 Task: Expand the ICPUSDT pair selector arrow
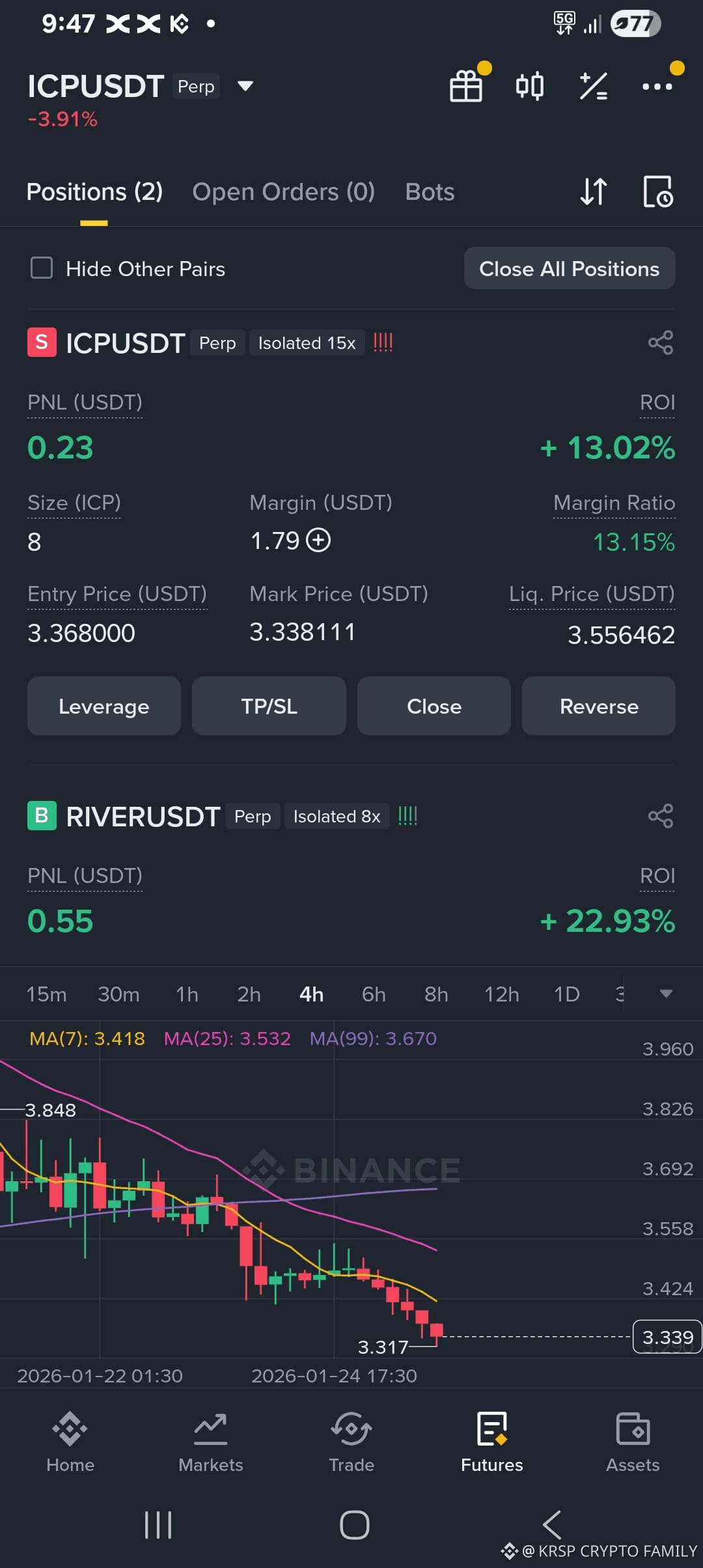[x=245, y=86]
